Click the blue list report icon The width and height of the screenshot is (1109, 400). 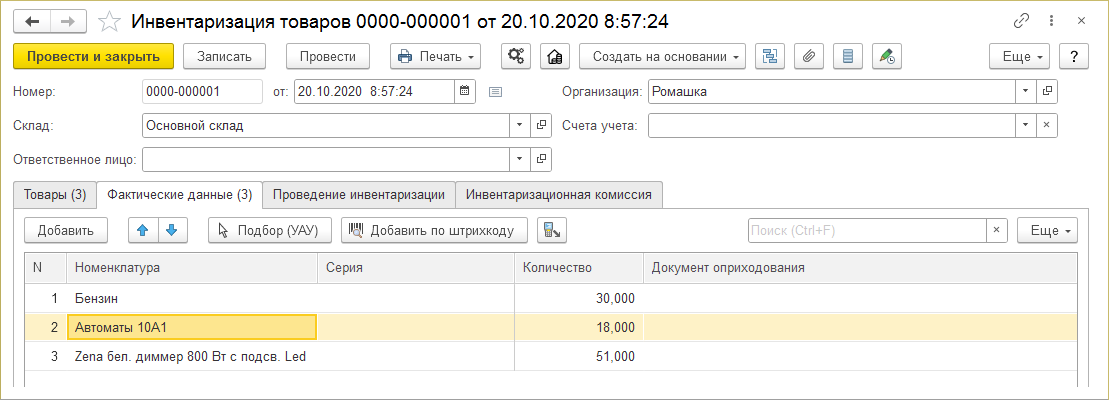(848, 56)
